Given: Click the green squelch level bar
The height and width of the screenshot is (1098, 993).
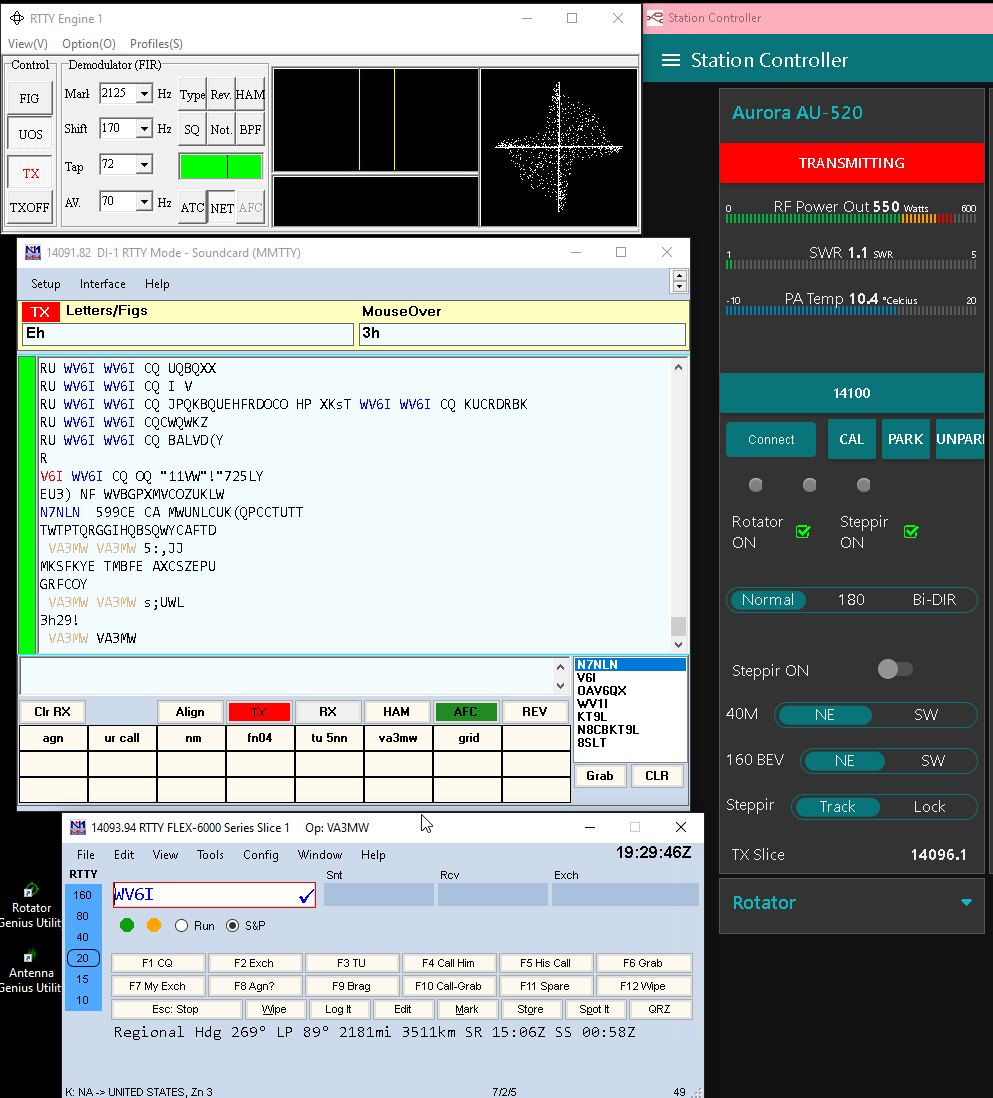Looking at the screenshot, I should tap(220, 166).
